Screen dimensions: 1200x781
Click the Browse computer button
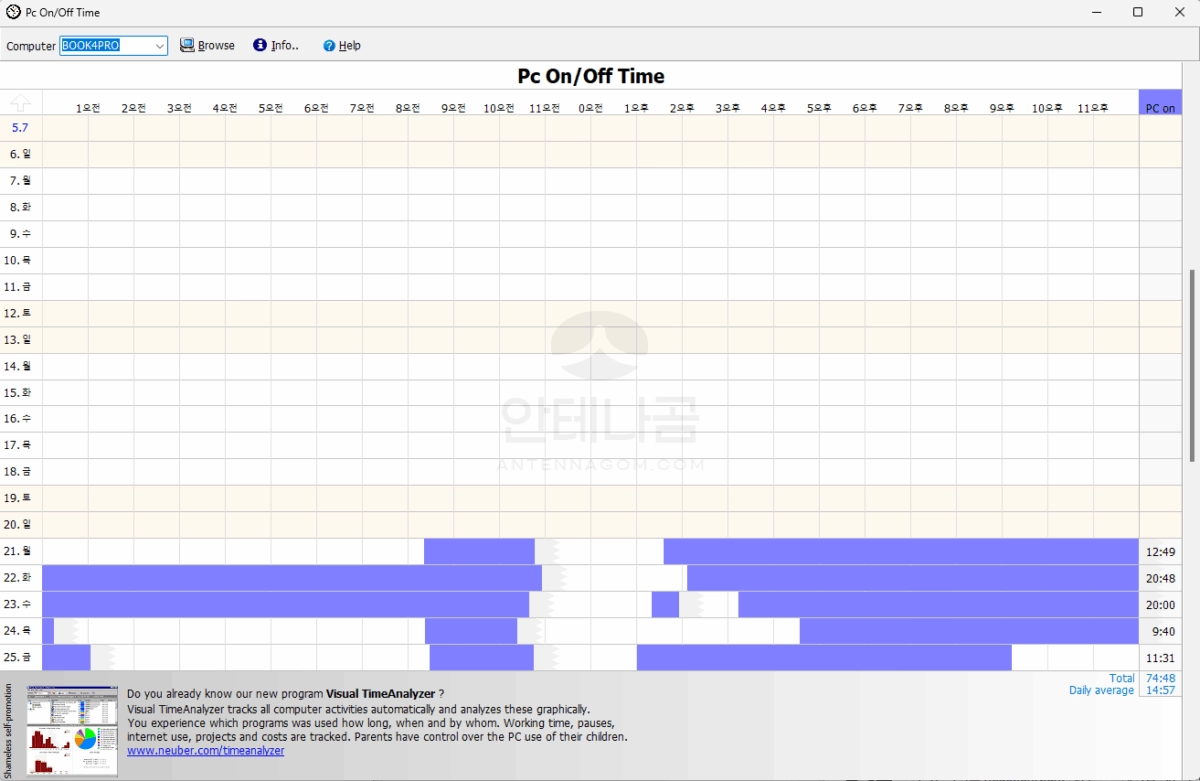point(207,46)
